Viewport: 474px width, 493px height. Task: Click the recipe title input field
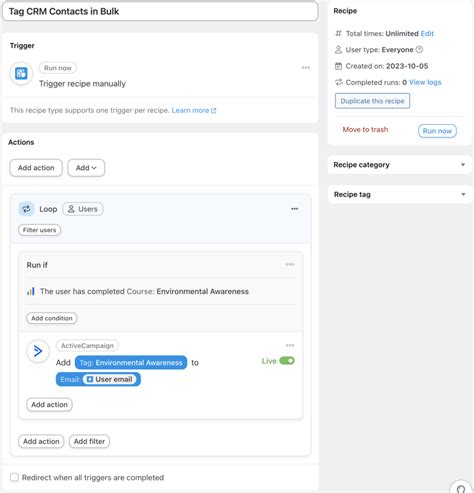(160, 11)
